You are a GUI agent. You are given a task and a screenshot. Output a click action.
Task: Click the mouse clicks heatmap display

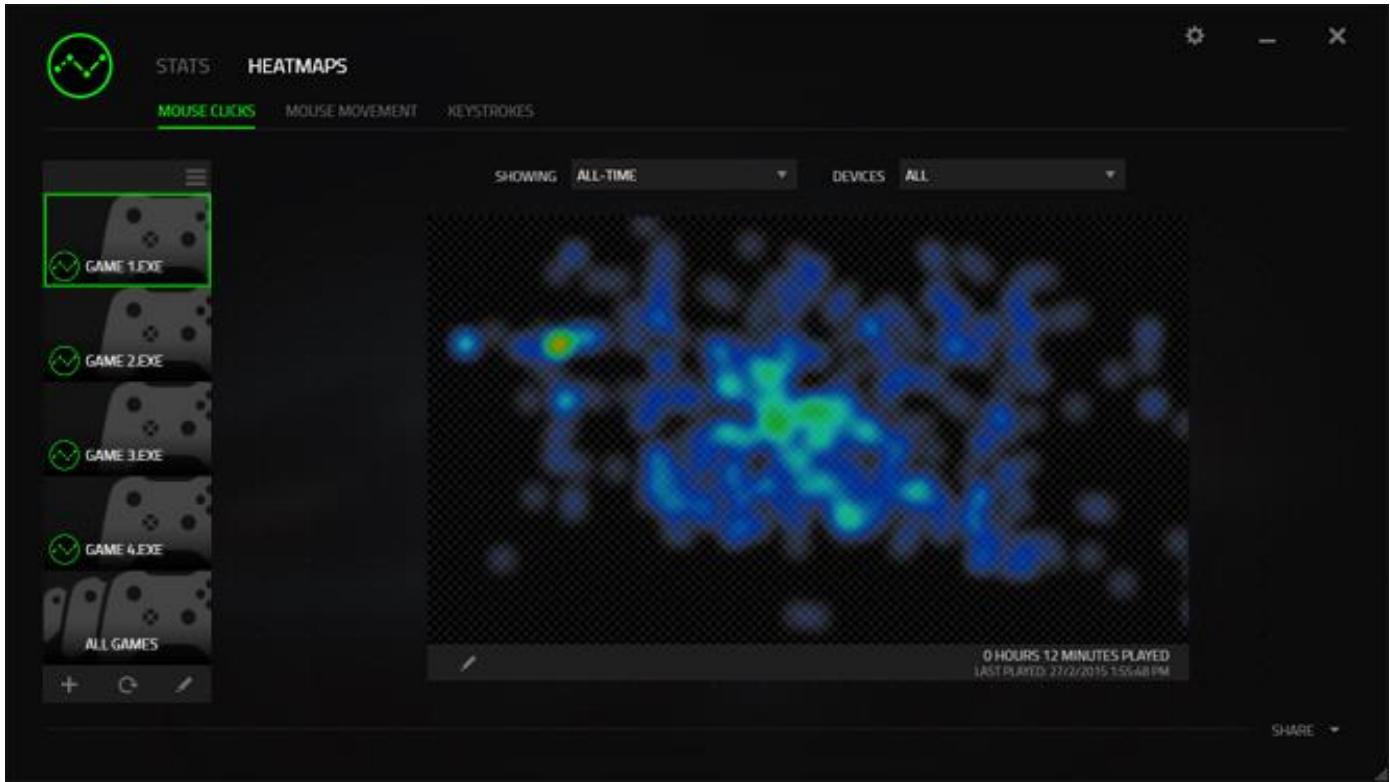click(x=808, y=428)
